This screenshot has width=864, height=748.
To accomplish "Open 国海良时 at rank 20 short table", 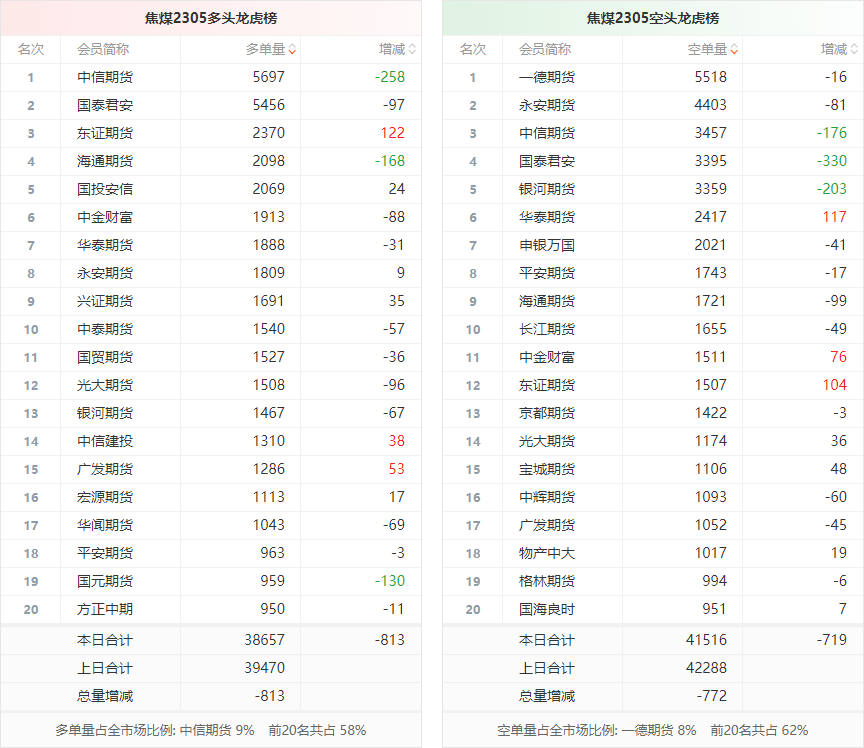I will [547, 609].
